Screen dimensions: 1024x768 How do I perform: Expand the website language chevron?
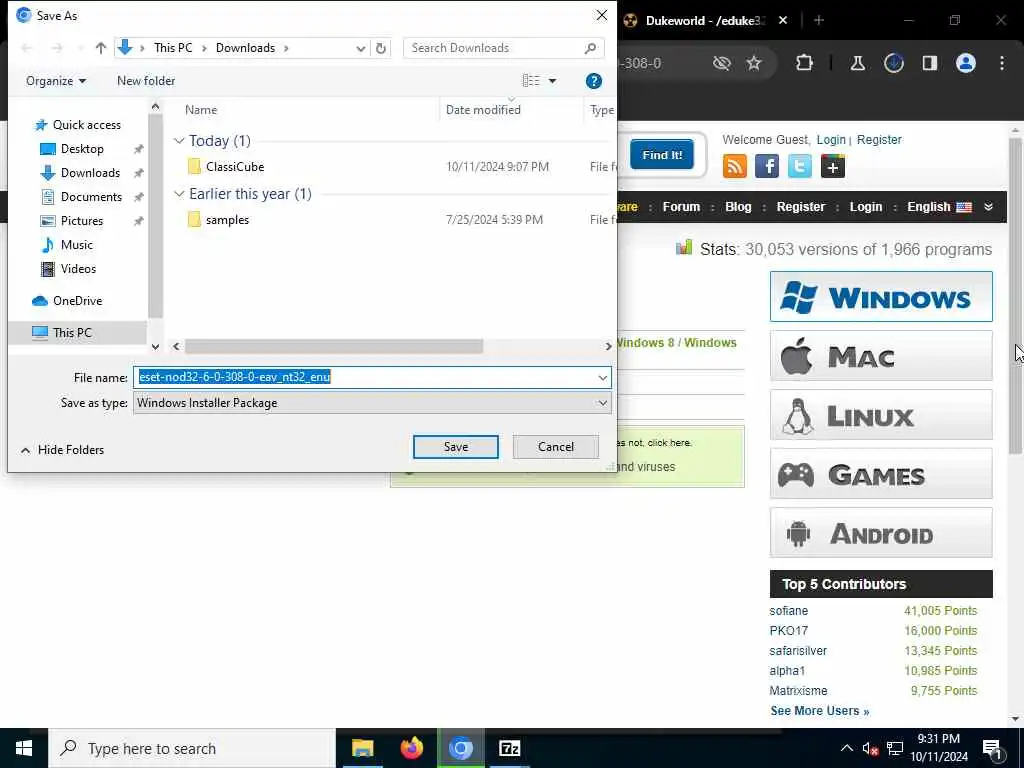tap(989, 206)
